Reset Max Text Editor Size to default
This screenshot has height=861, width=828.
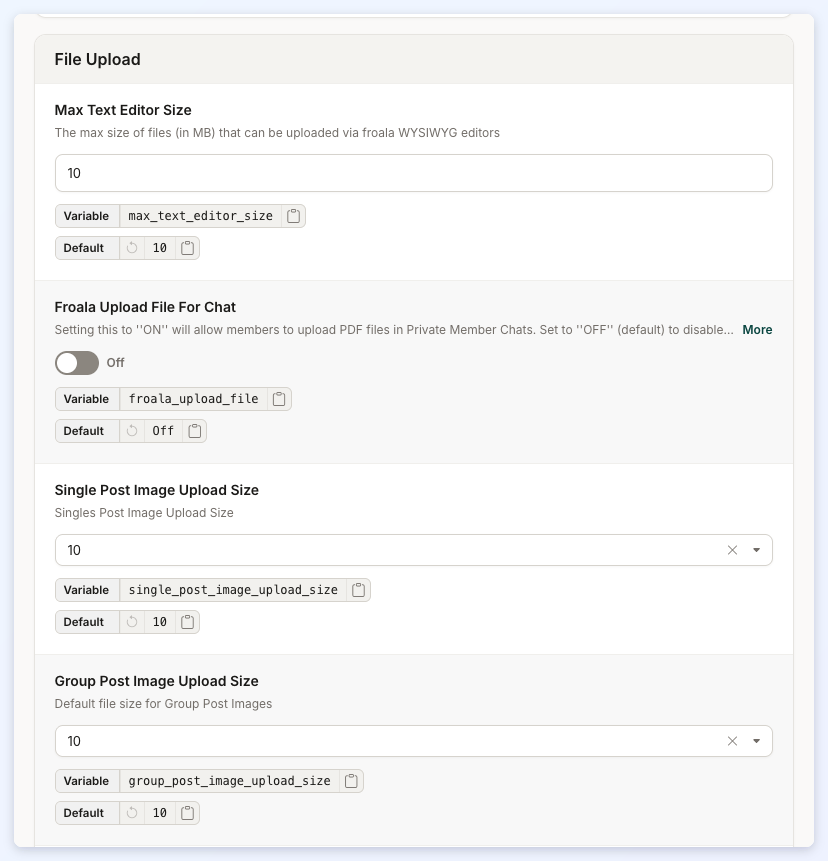coord(132,248)
